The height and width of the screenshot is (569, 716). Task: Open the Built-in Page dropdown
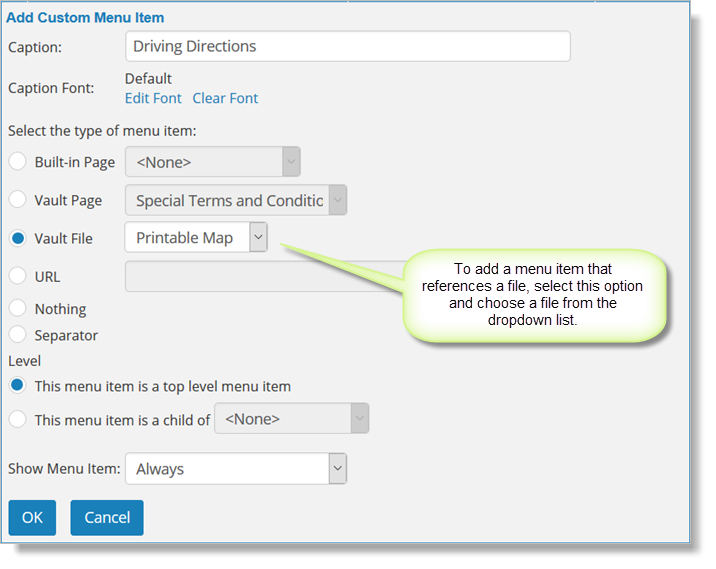[213, 162]
